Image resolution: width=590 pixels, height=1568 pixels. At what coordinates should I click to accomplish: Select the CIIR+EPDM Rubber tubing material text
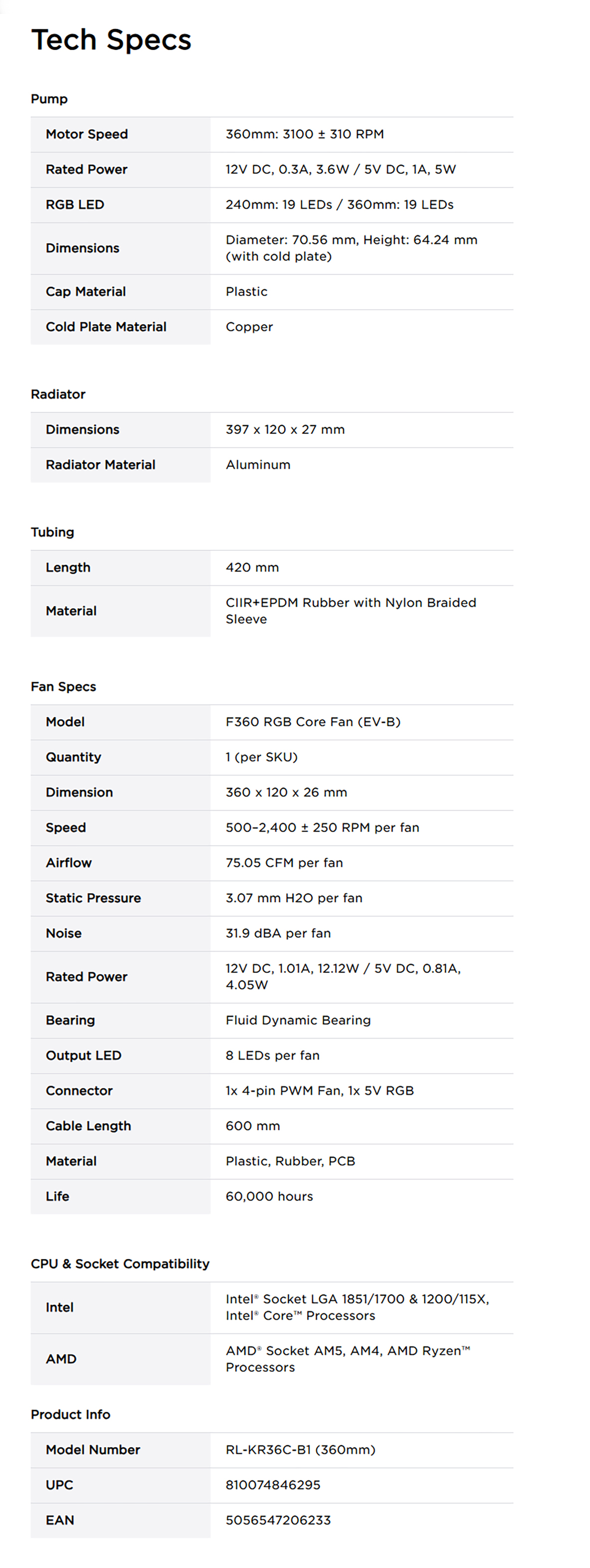(351, 611)
